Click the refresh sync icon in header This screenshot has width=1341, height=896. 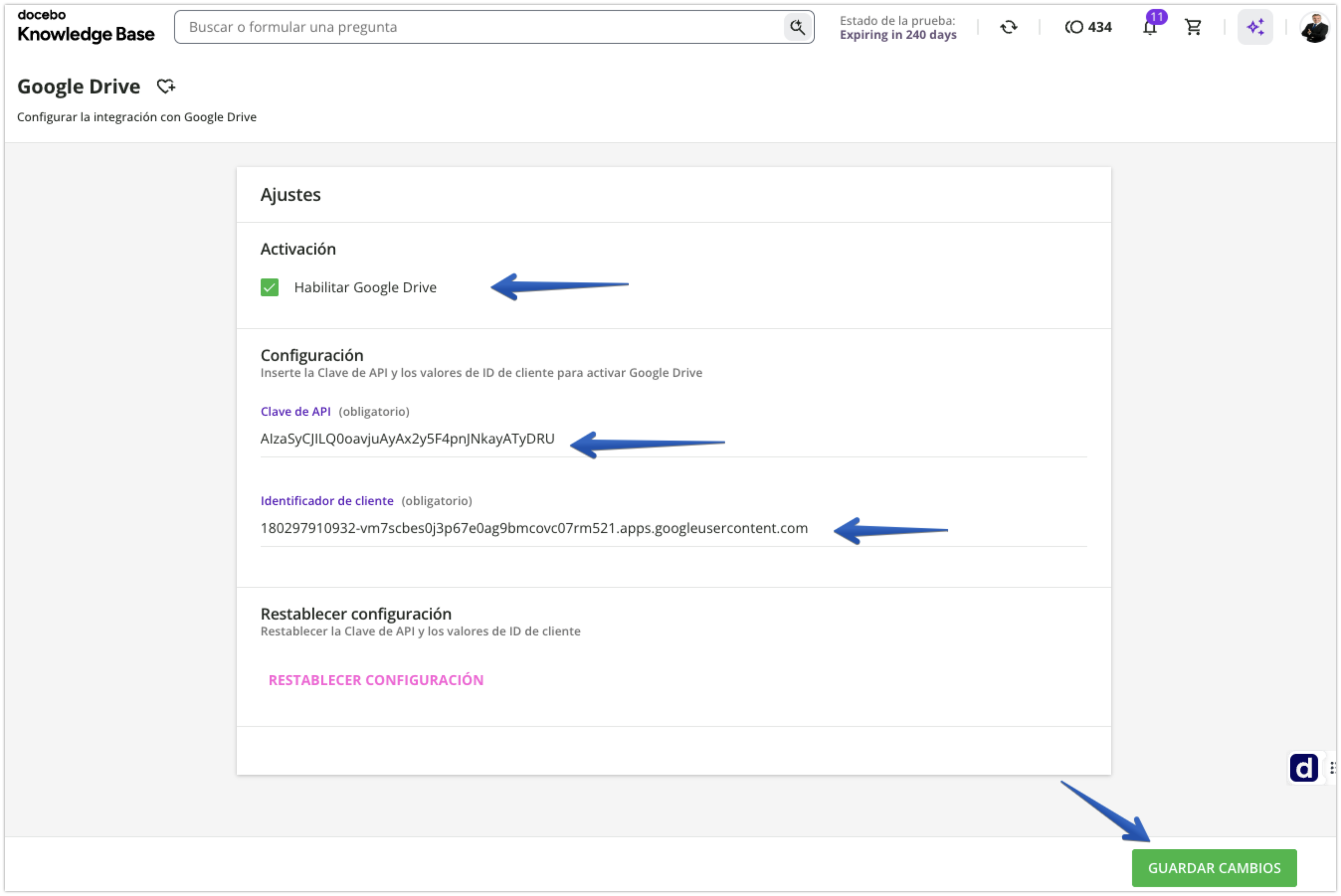tap(1008, 27)
